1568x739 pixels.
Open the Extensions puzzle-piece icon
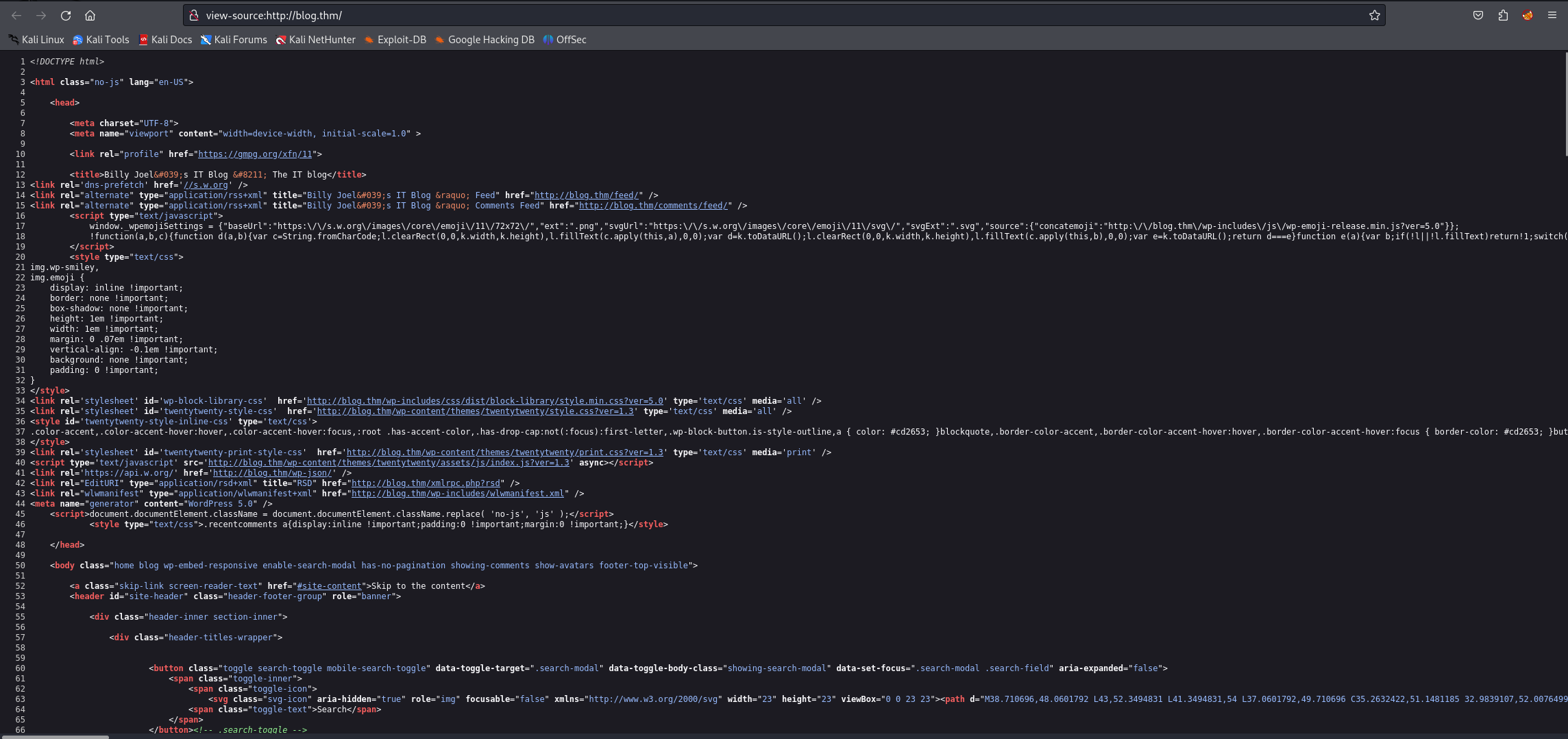pos(1503,15)
